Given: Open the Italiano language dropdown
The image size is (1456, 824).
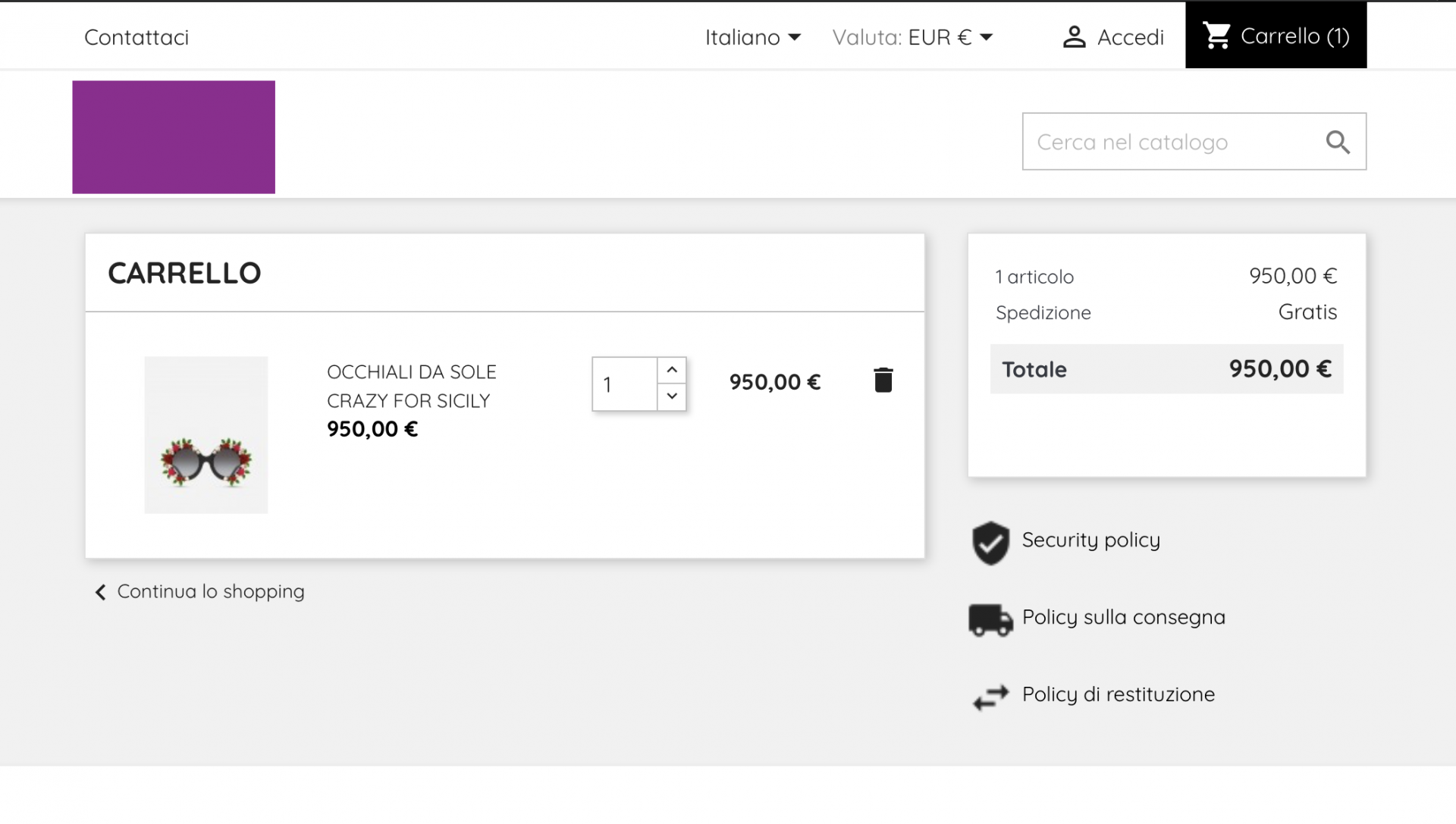Looking at the screenshot, I should [x=752, y=37].
